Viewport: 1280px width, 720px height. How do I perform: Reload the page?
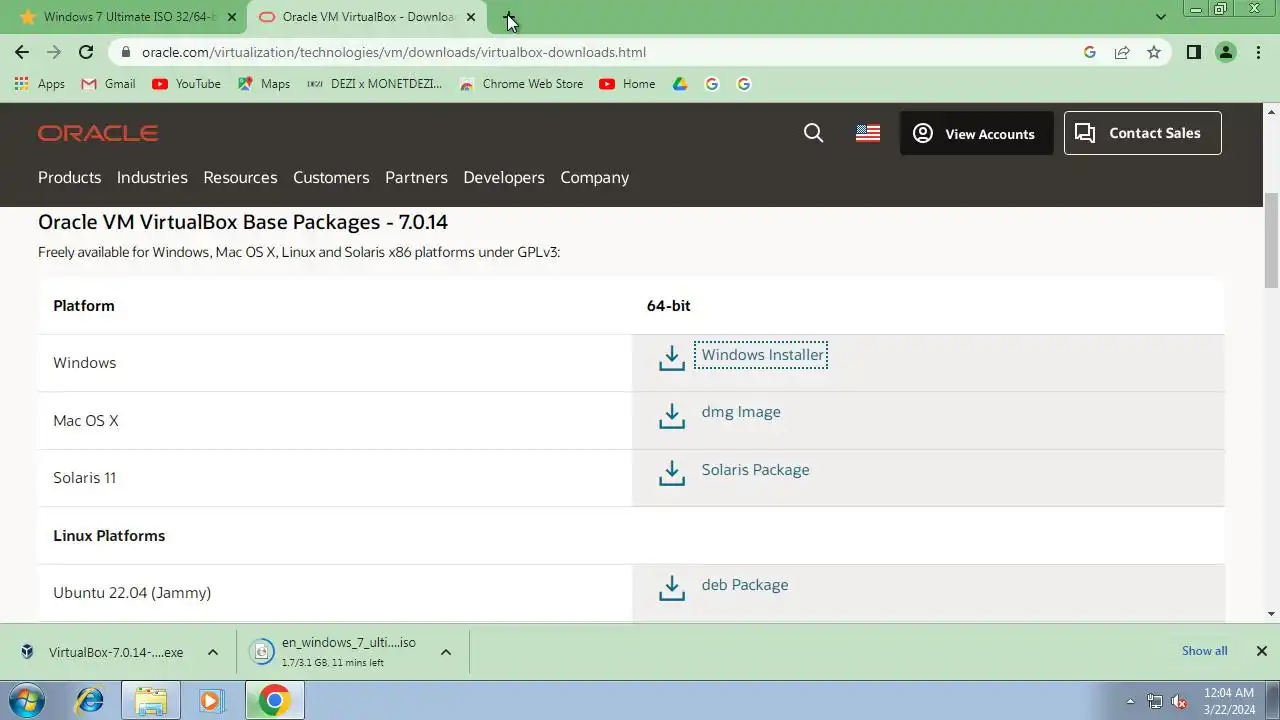(86, 52)
